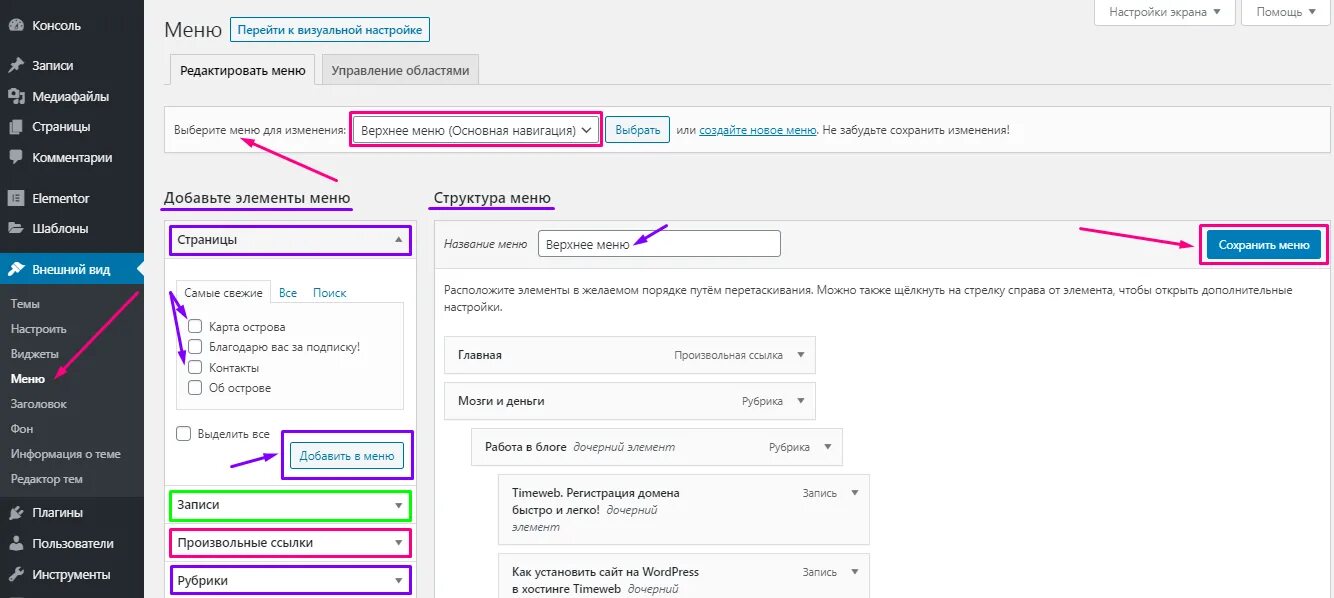The image size is (1334, 598).
Task: Click the Медиафайлы media icon
Action: click(16, 97)
